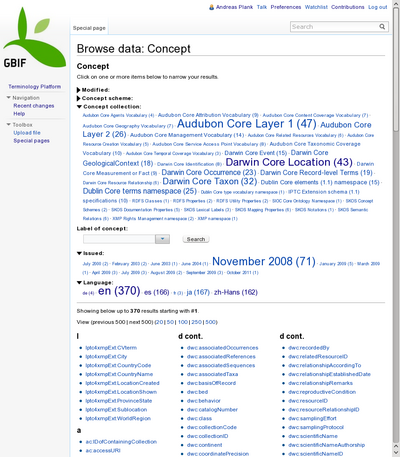400x457 pixels.
Task: Open dwc:scientificName concept
Action: (313, 436)
